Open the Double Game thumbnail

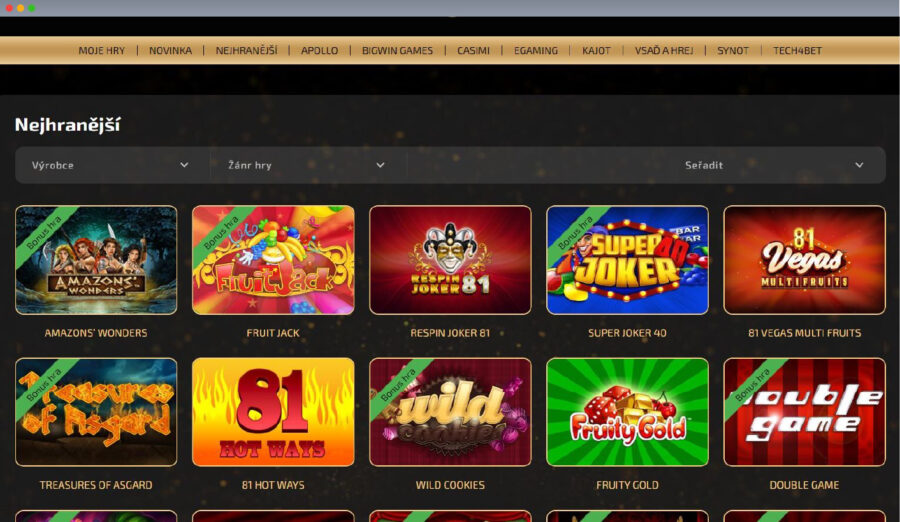804,412
